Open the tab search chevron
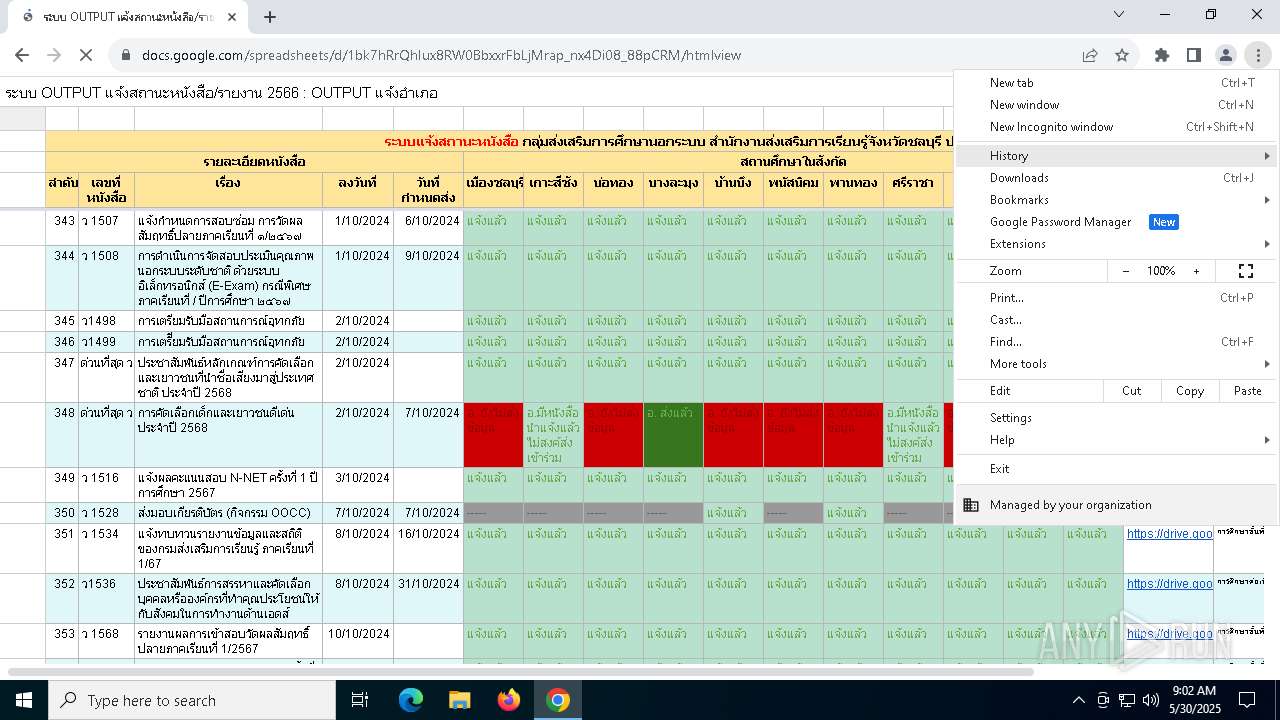This screenshot has height=720, width=1280. tap(1121, 14)
